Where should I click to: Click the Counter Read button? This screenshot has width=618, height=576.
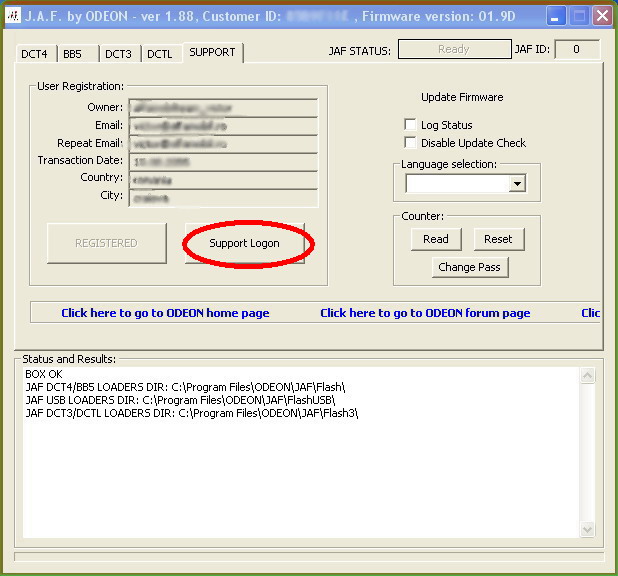(x=436, y=239)
